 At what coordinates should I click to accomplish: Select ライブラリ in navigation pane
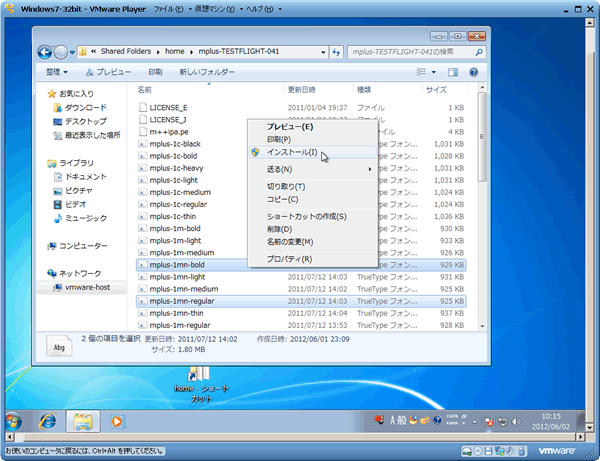pyautogui.click(x=71, y=163)
